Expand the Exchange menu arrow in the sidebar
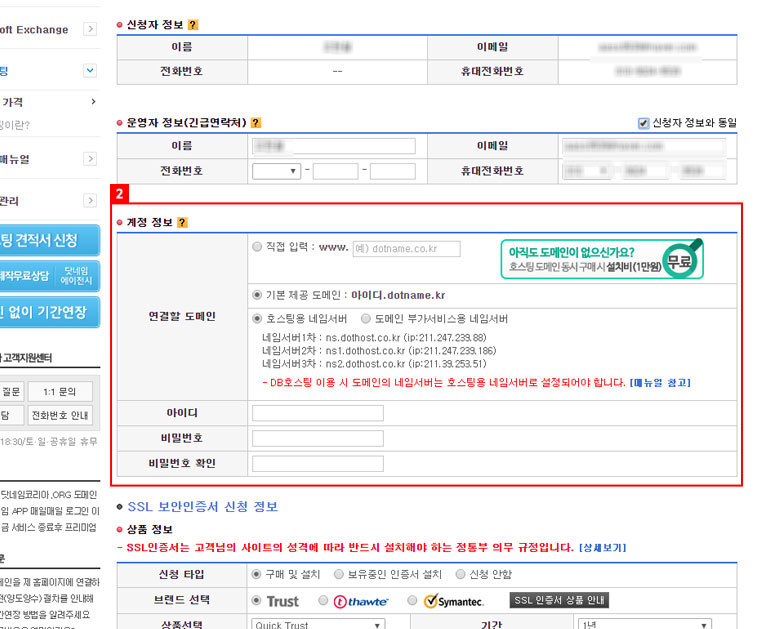 coord(90,29)
